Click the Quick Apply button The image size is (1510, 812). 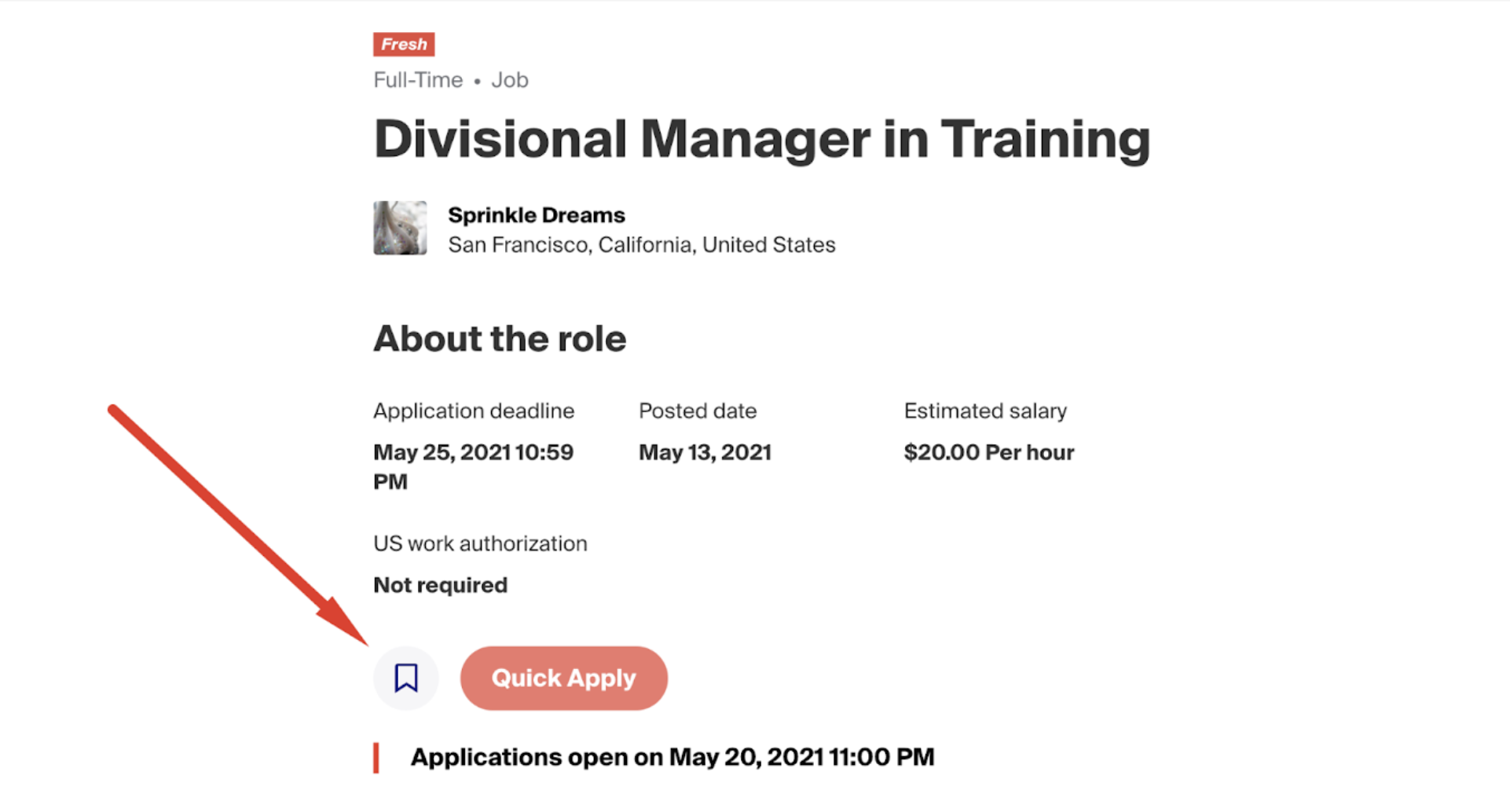pyautogui.click(x=564, y=678)
